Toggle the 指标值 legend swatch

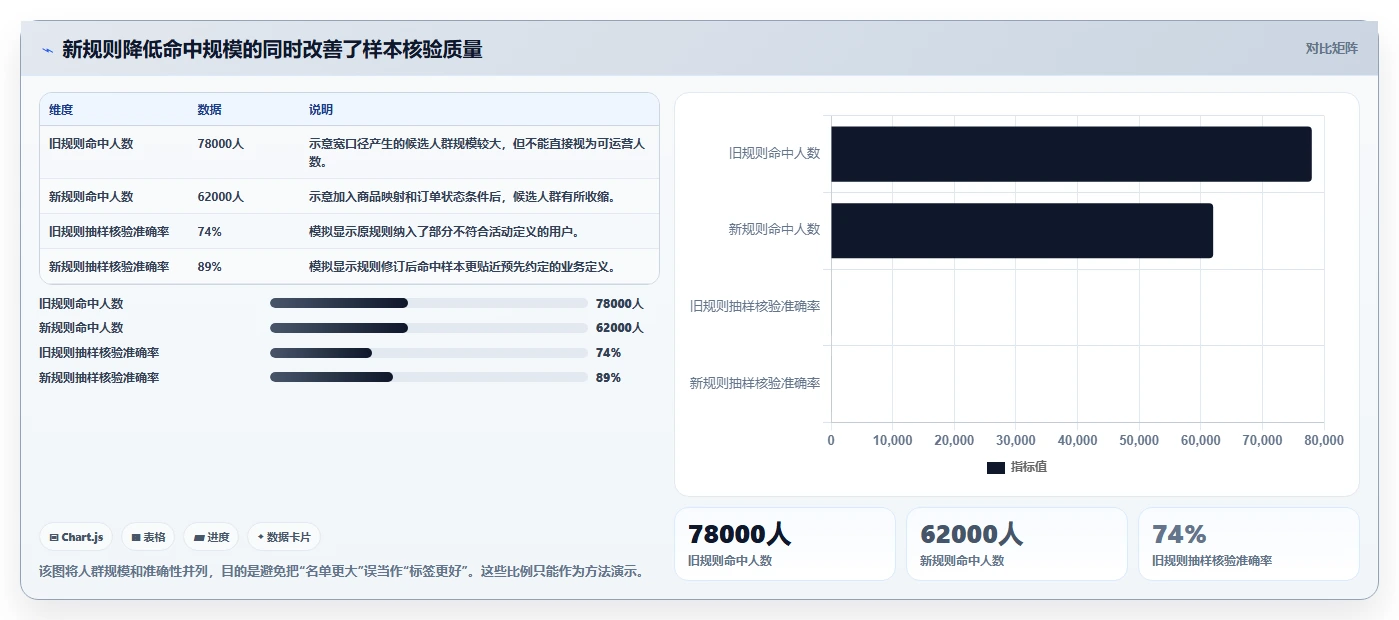[995, 467]
